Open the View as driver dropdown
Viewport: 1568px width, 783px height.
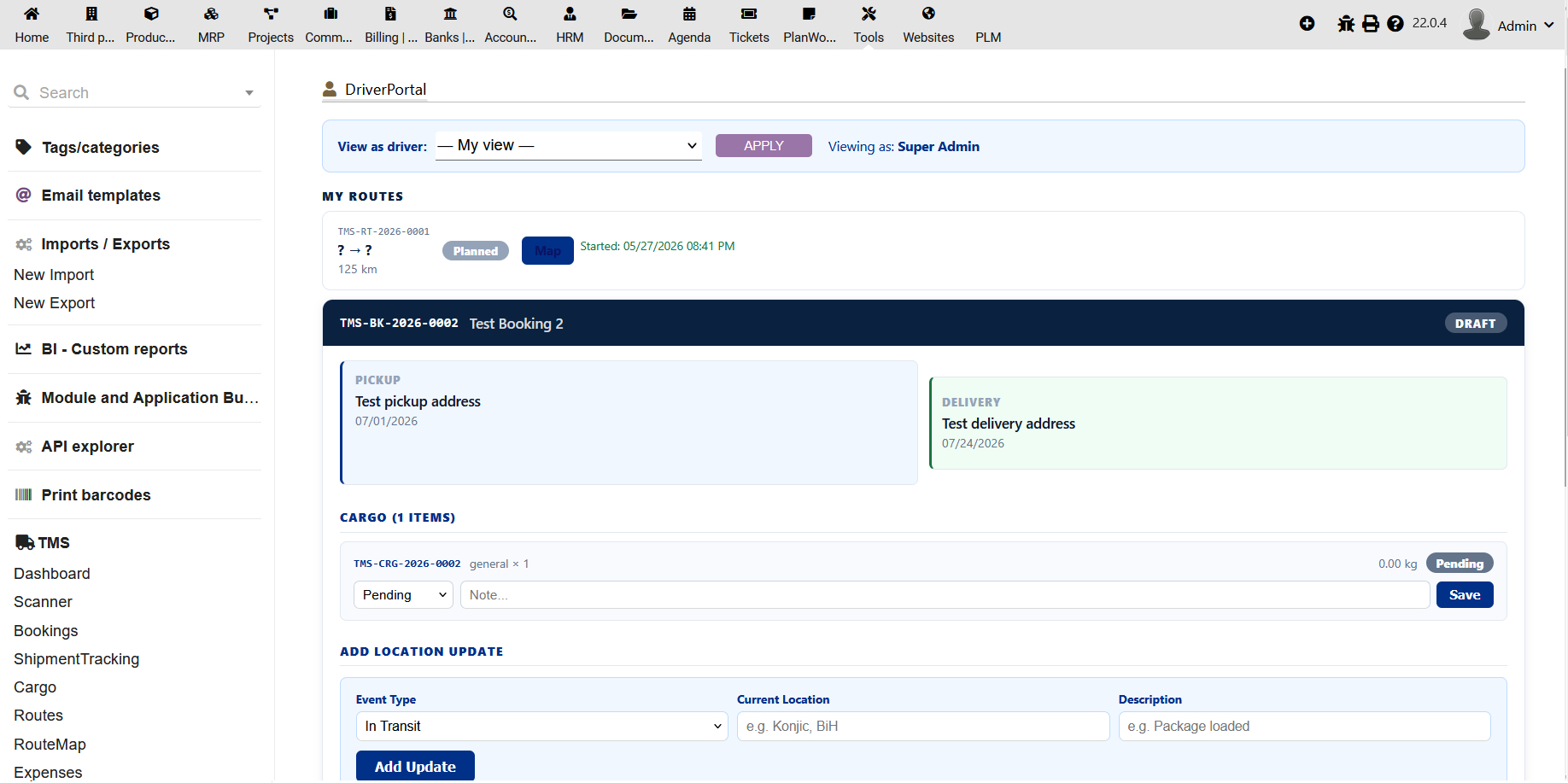pyautogui.click(x=569, y=146)
